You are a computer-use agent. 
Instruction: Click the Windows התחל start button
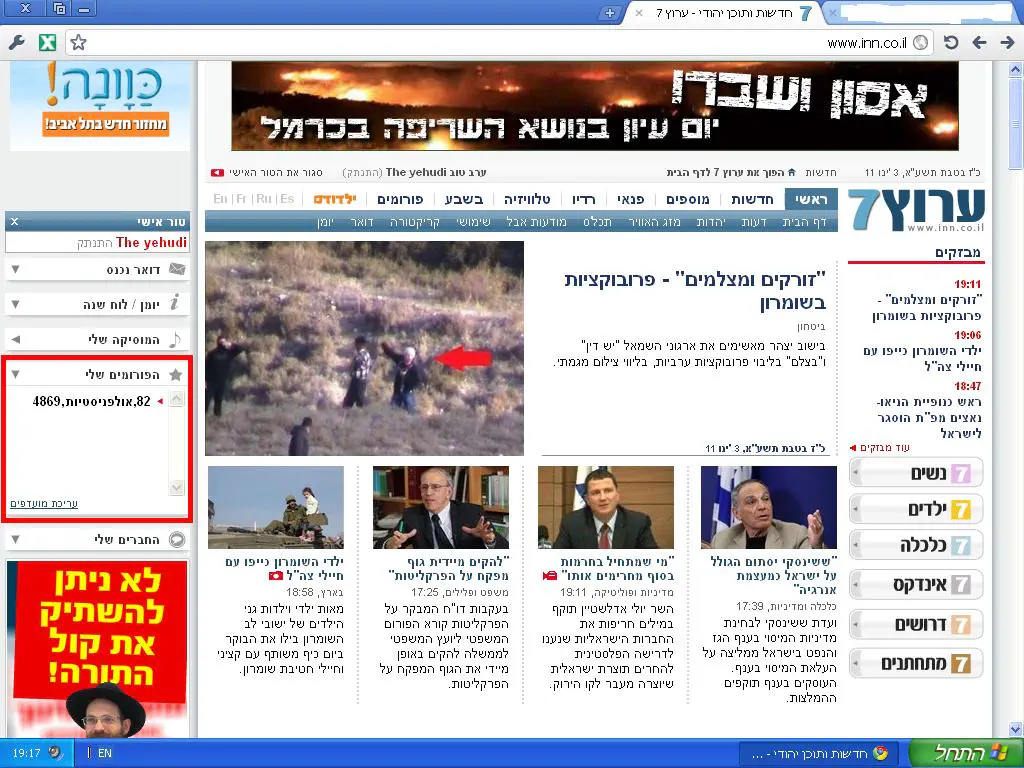pyautogui.click(x=958, y=753)
